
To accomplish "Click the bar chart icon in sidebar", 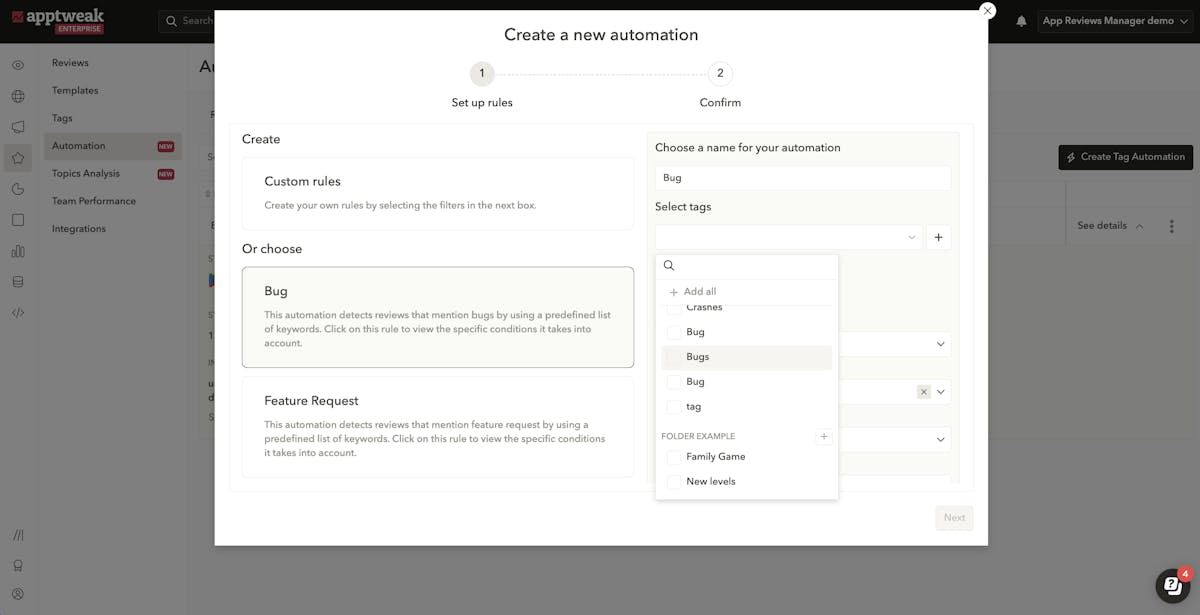I will [18, 251].
